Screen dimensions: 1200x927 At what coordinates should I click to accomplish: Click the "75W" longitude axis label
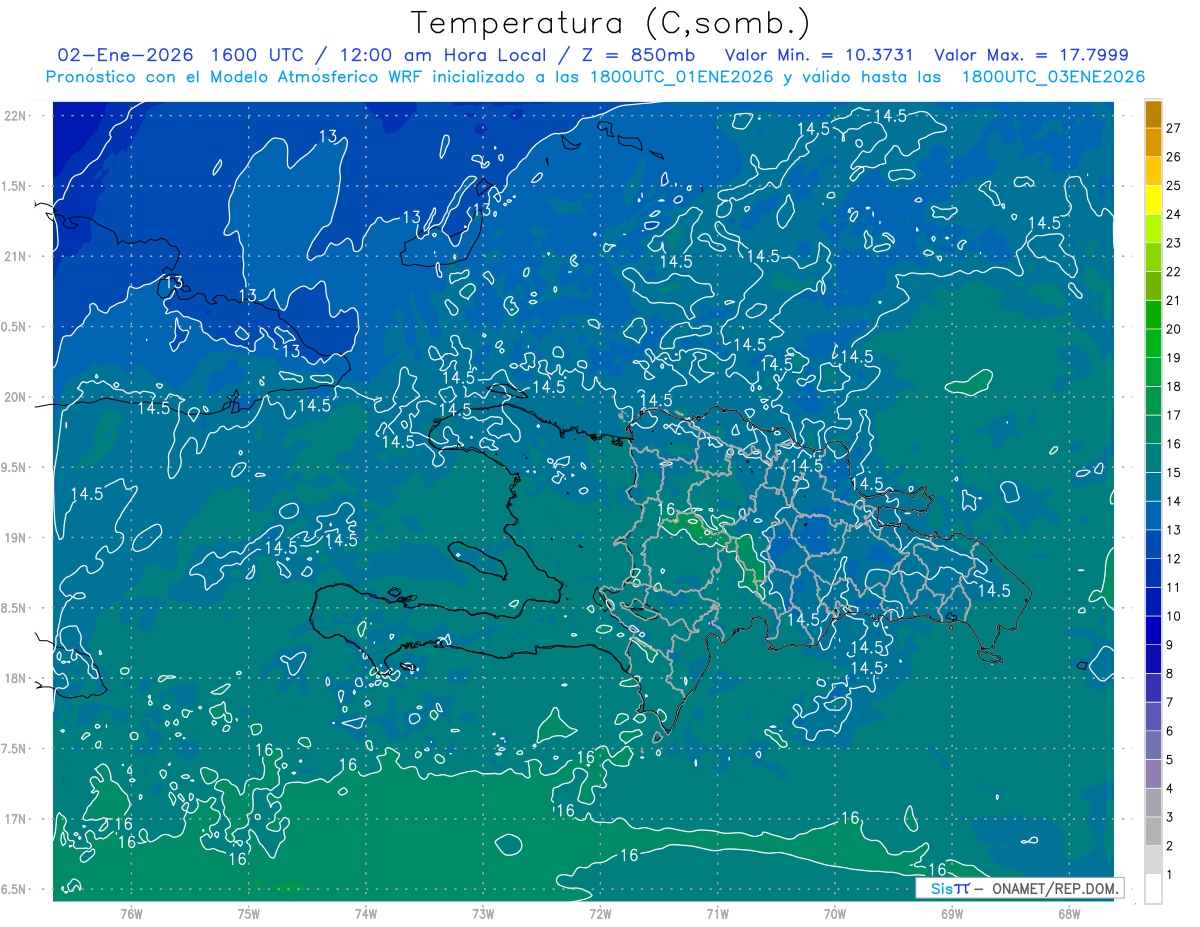249,913
